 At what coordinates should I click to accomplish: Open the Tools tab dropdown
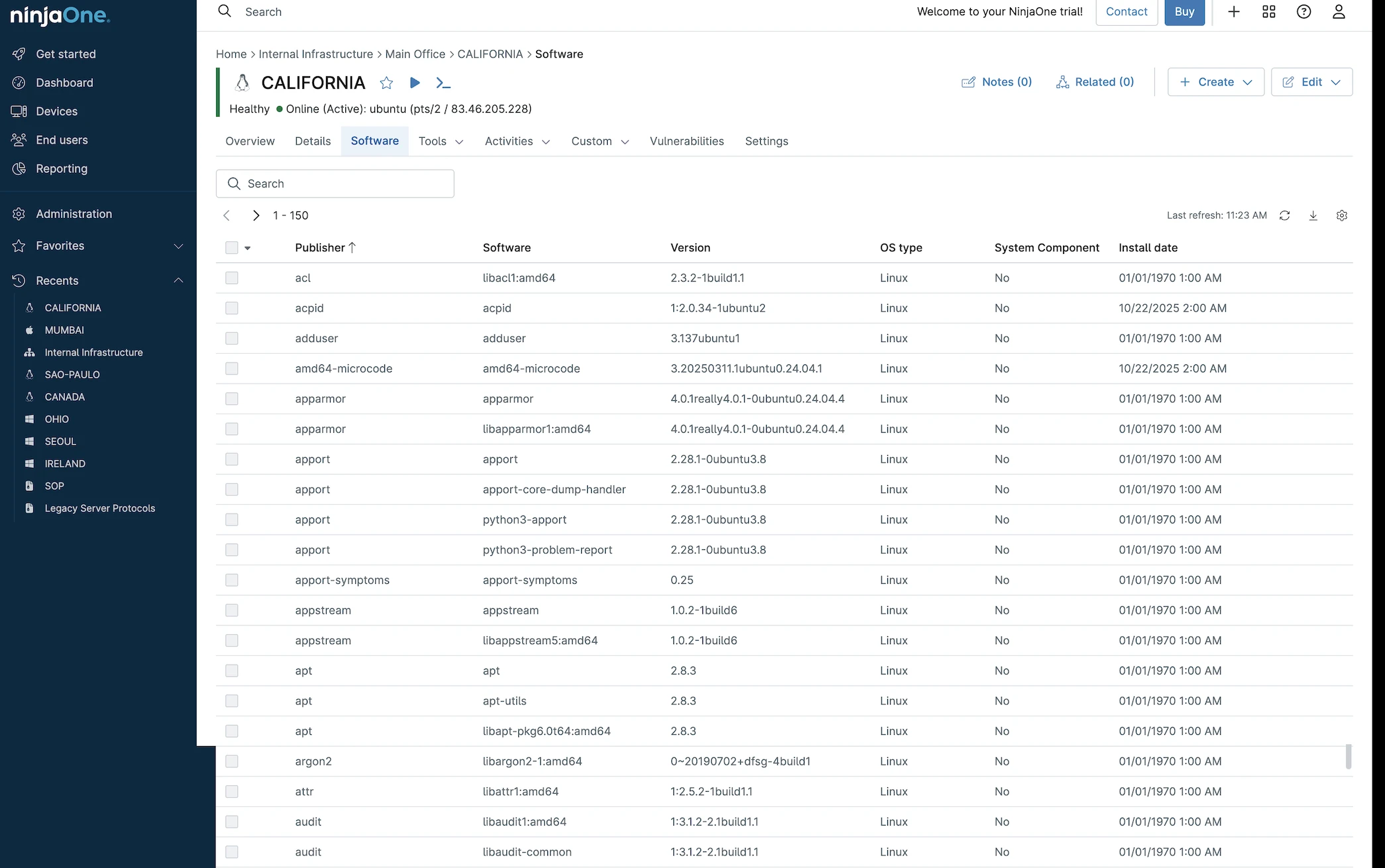(x=441, y=141)
